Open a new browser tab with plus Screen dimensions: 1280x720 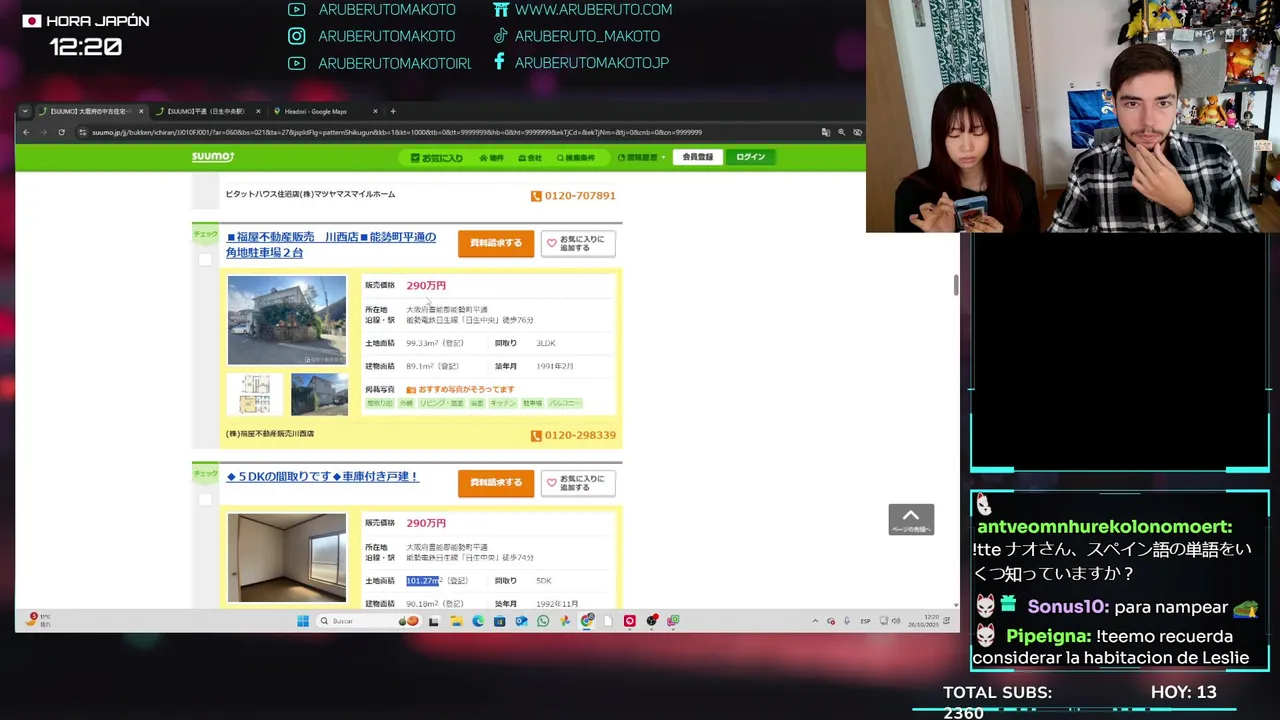tap(393, 111)
